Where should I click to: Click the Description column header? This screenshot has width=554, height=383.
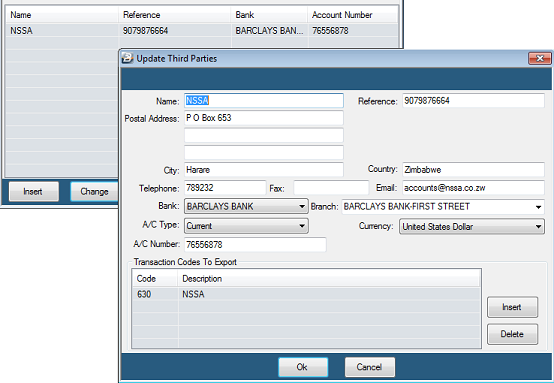[329, 278]
